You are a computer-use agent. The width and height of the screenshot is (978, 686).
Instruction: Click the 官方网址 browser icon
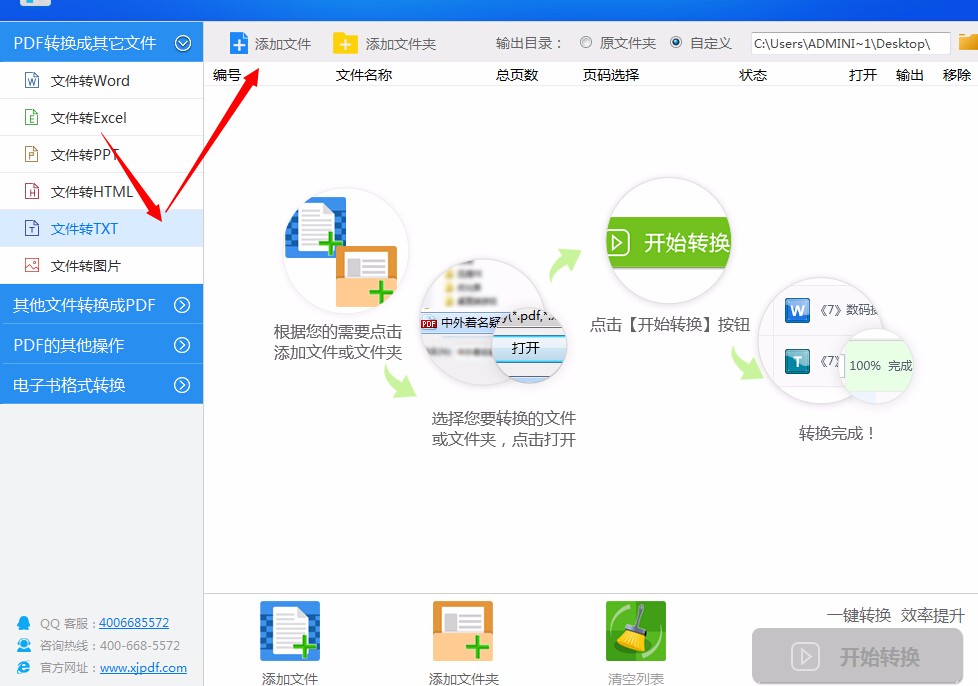24,667
